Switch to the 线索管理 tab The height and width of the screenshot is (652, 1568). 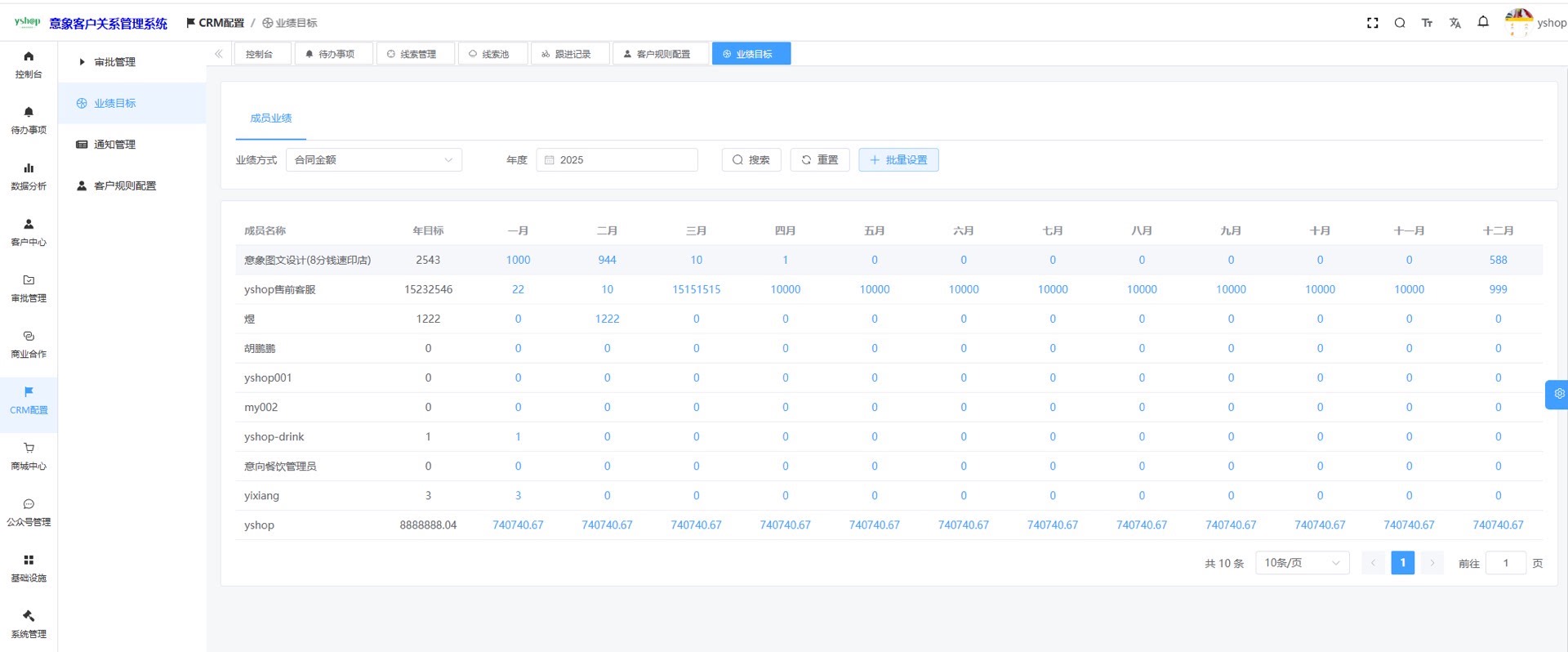[415, 54]
